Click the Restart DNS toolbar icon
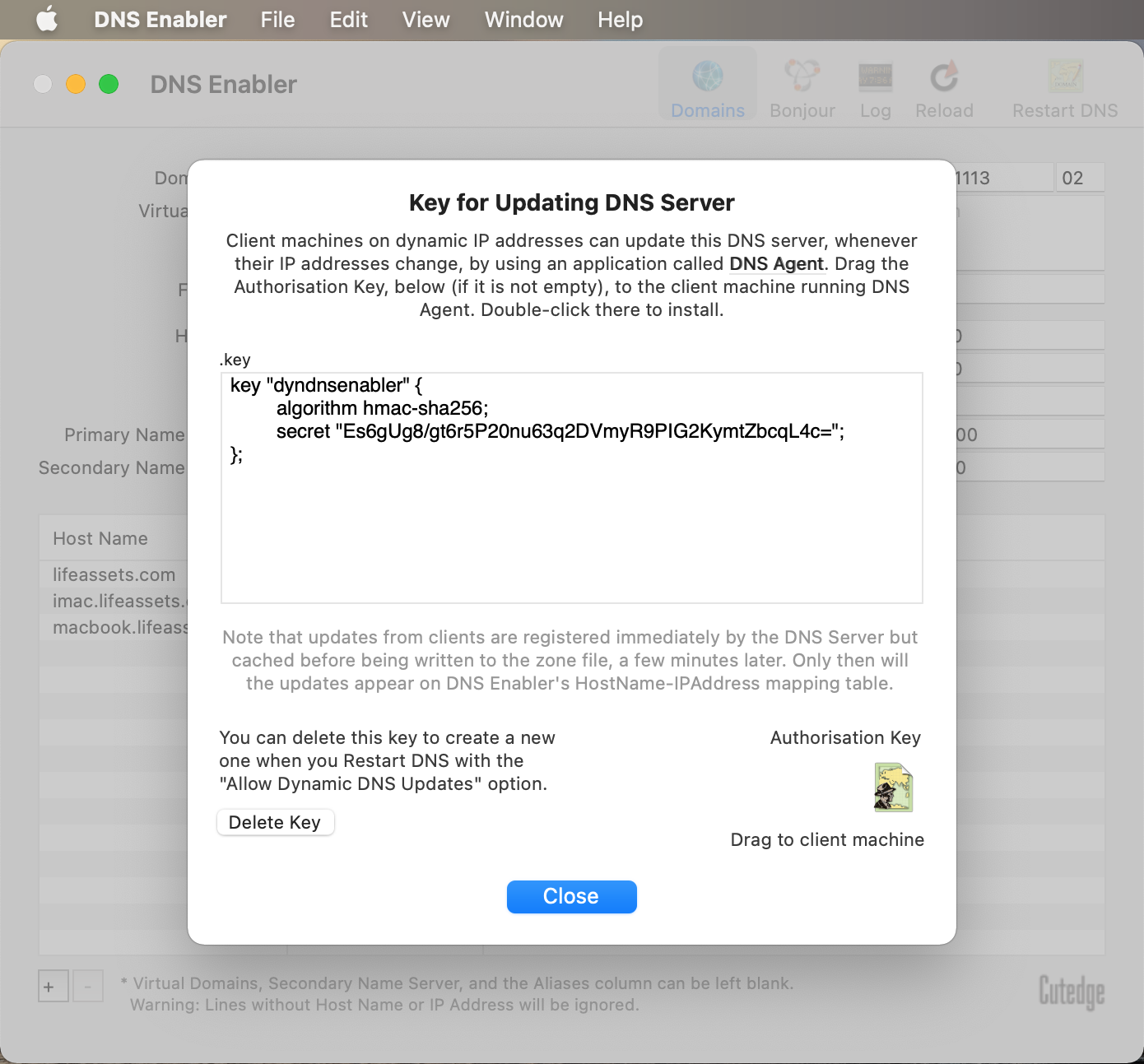This screenshot has height=1064, width=1144. pyautogui.click(x=1065, y=77)
